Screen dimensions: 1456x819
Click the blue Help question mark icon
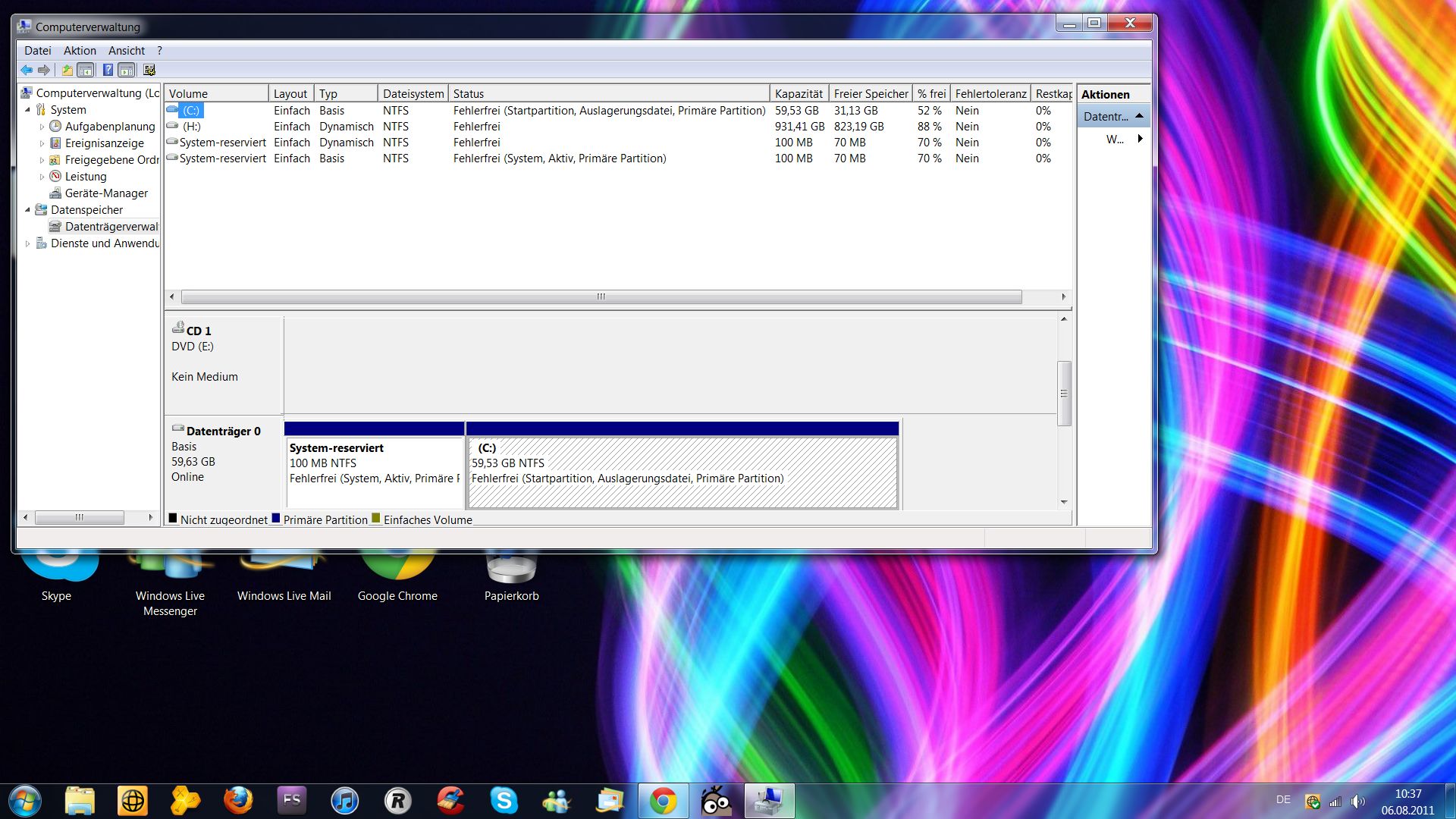point(108,71)
